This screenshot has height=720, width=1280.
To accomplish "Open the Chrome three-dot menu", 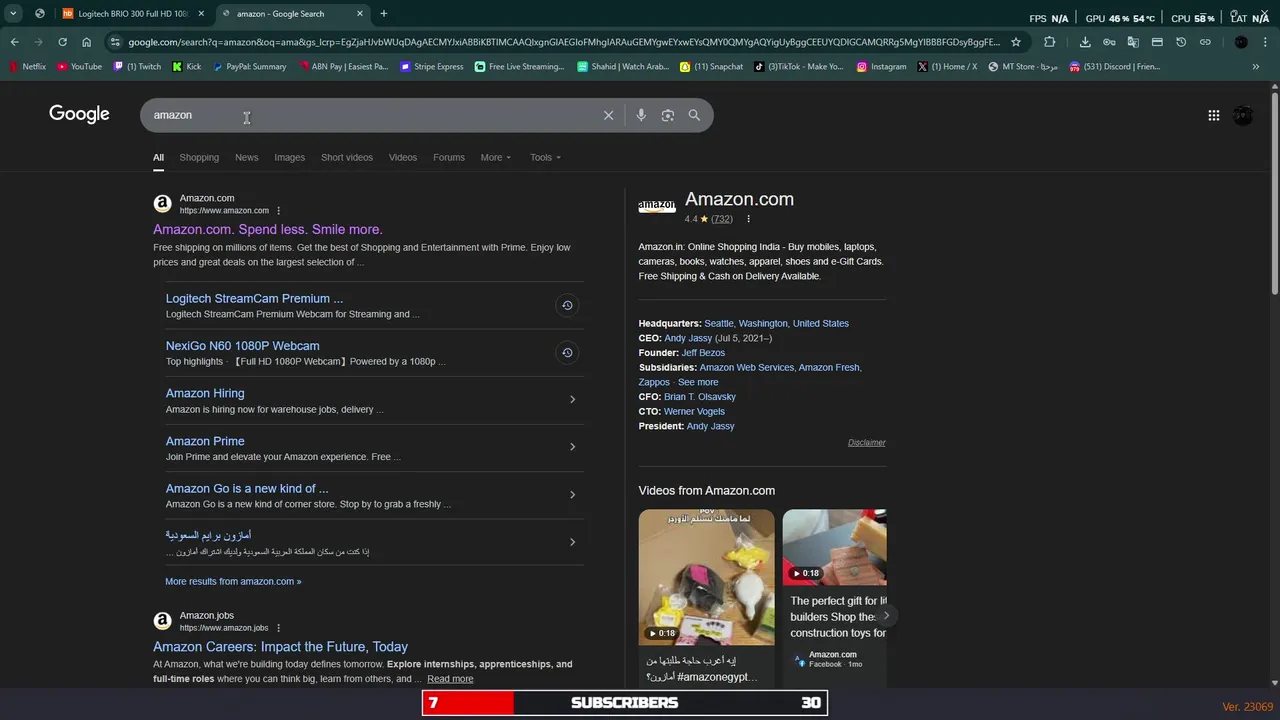I will coord(1266,42).
